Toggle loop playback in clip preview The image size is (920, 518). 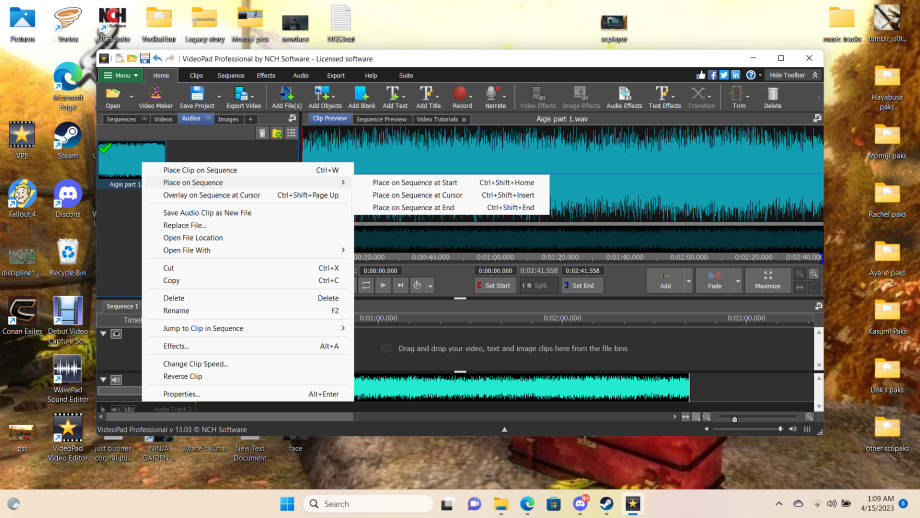click(x=366, y=285)
